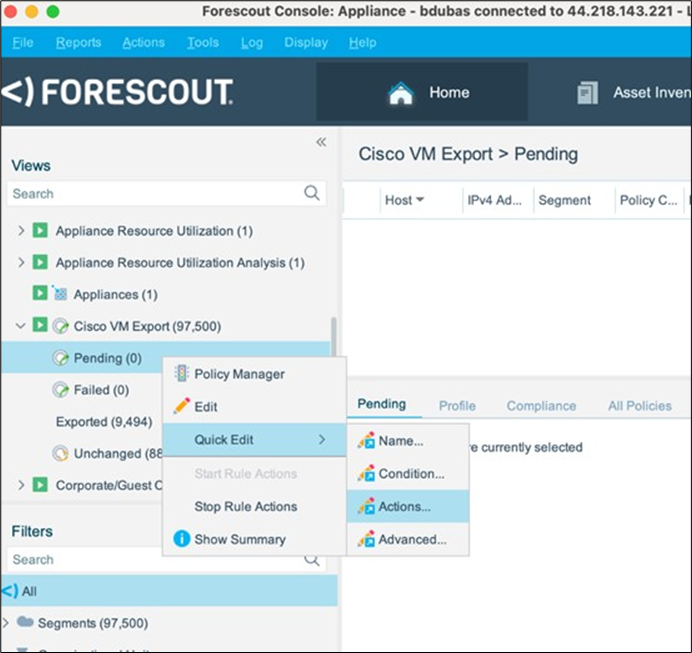Open the Tools menu

203,42
